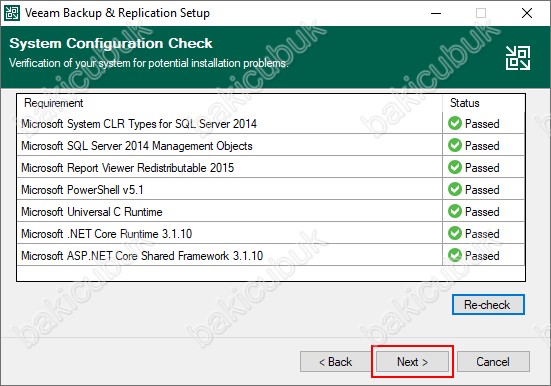The height and width of the screenshot is (386, 551).
Task: Click 'Passed' text in Report Viewer row
Action: (x=482, y=168)
